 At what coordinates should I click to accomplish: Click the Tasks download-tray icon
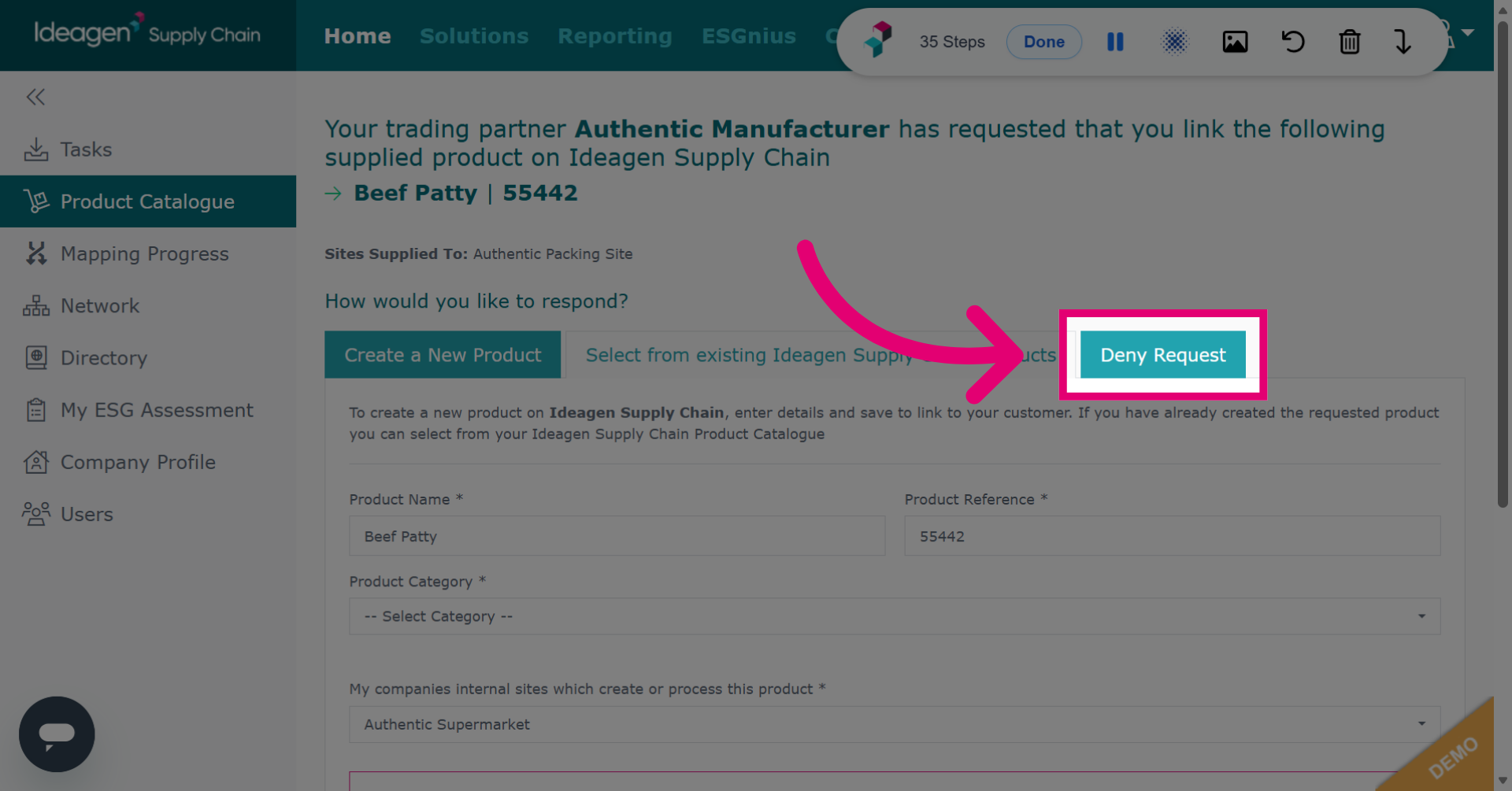36,150
